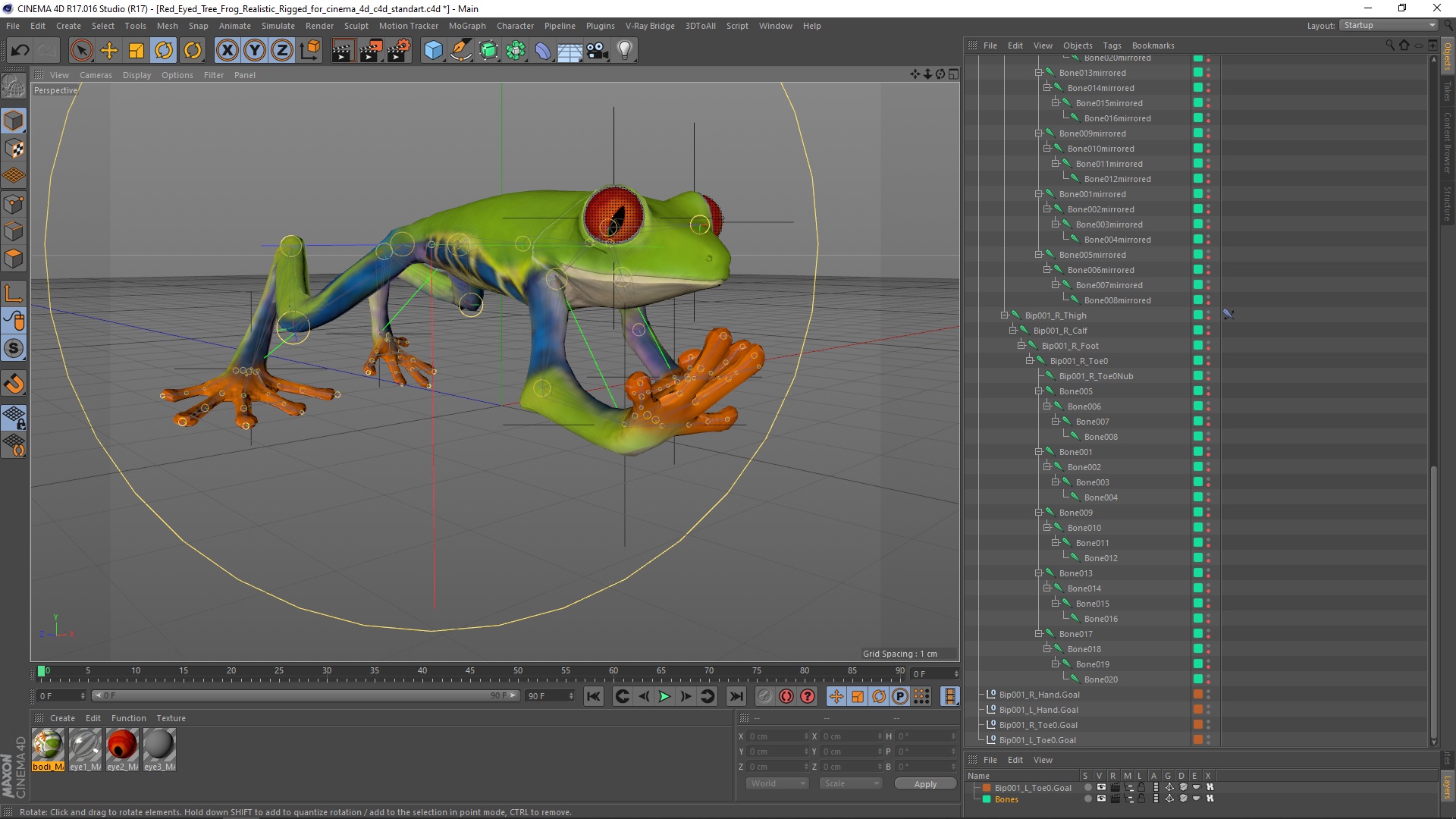Click the Subdivision Surface generator icon
This screenshot has height=819, width=1456.
tap(489, 51)
